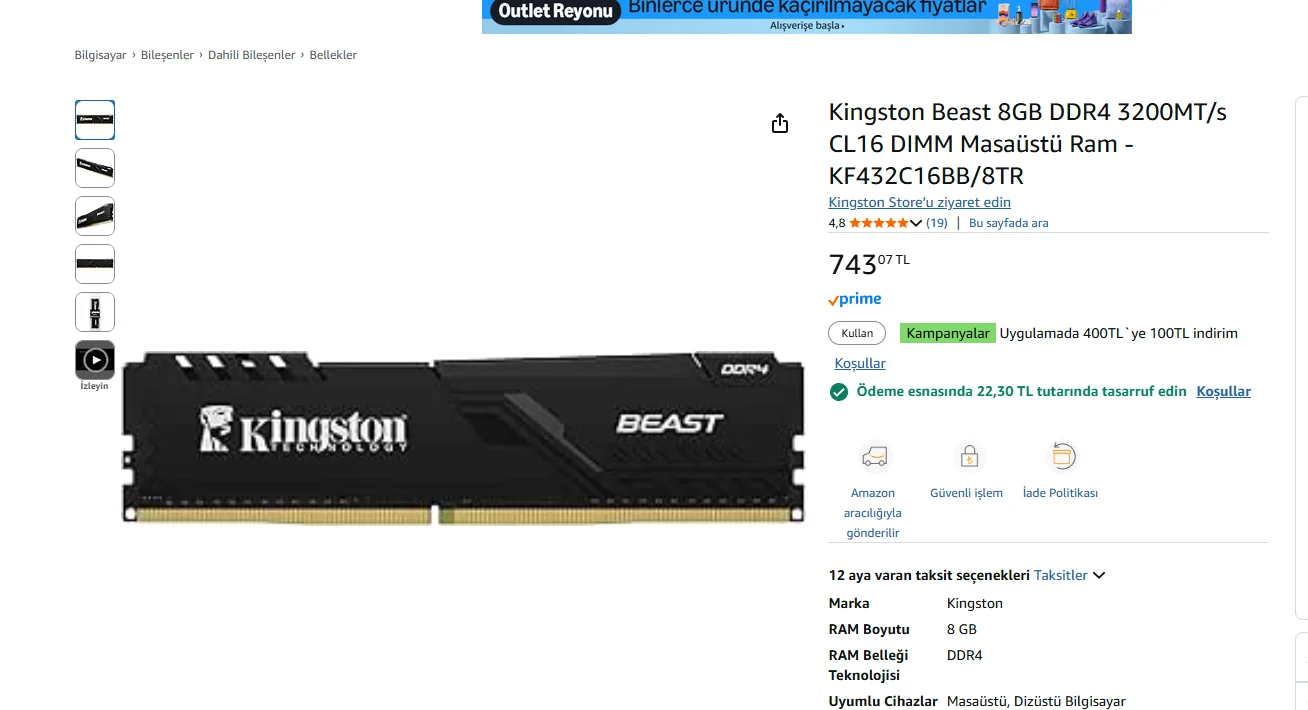Open Koşullar link under Kampanyalar

[860, 363]
